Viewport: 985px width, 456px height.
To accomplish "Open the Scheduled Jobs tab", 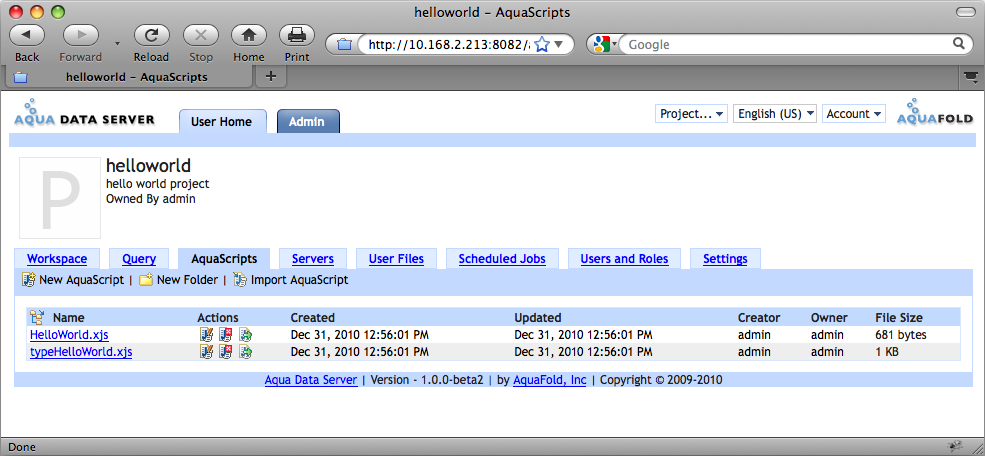I will (x=502, y=259).
